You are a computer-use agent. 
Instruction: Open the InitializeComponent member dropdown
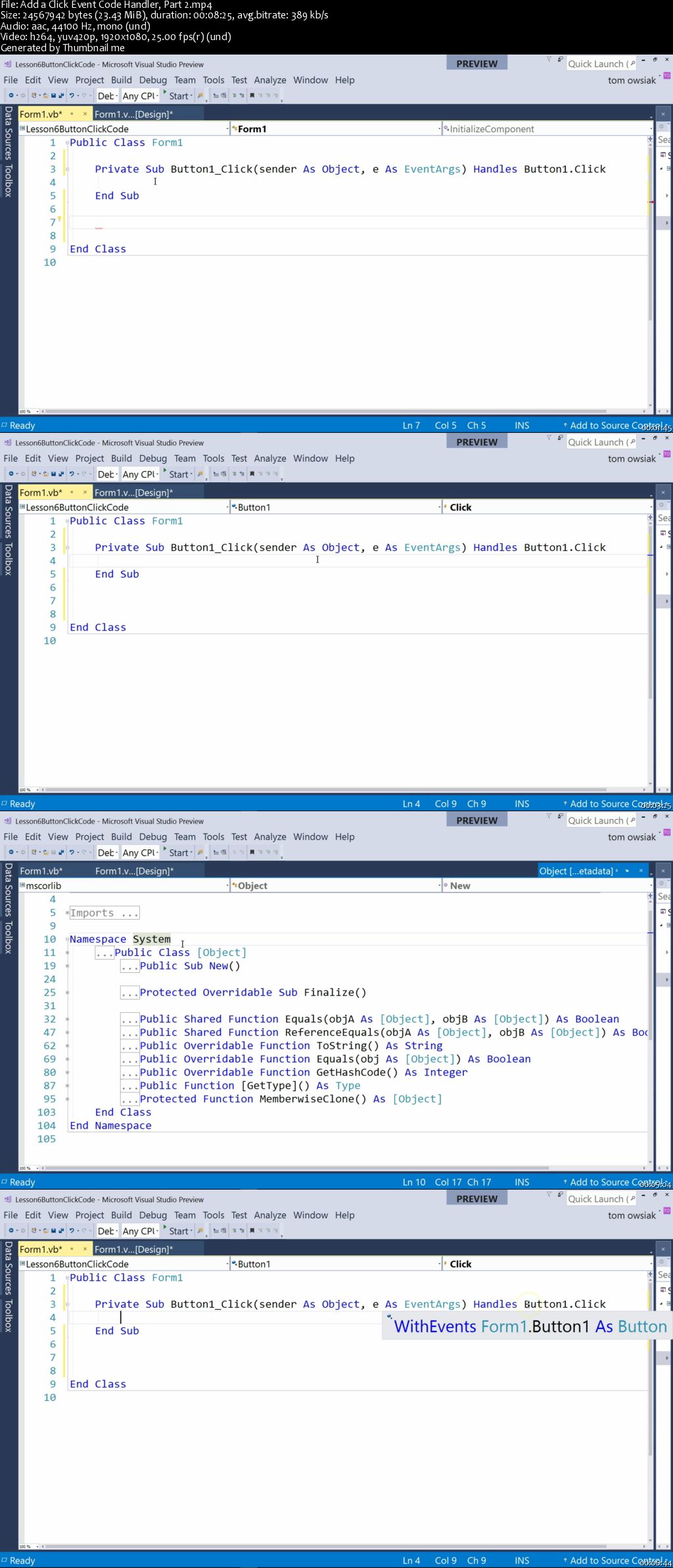[547, 129]
